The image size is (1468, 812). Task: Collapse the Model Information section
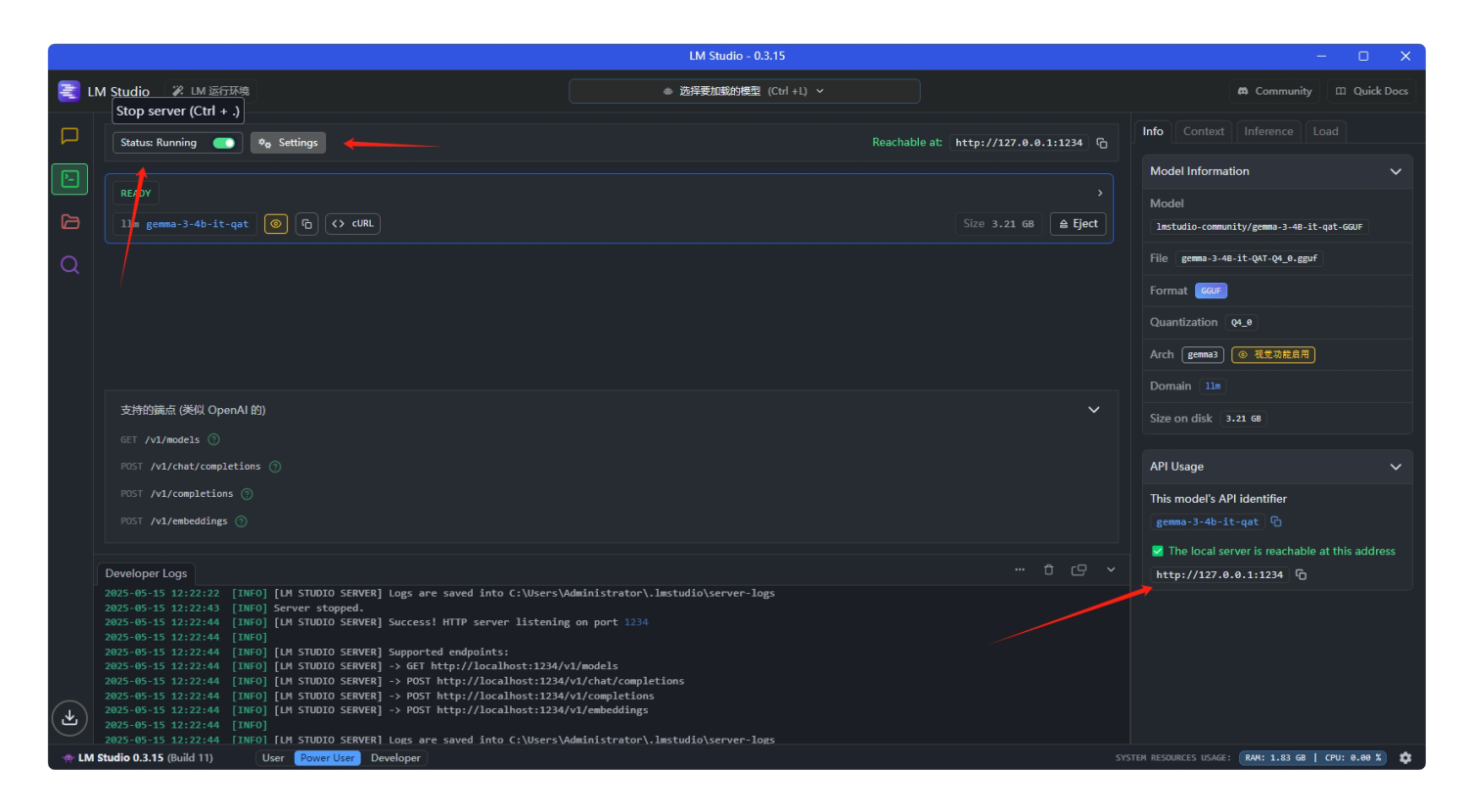[x=1396, y=171]
